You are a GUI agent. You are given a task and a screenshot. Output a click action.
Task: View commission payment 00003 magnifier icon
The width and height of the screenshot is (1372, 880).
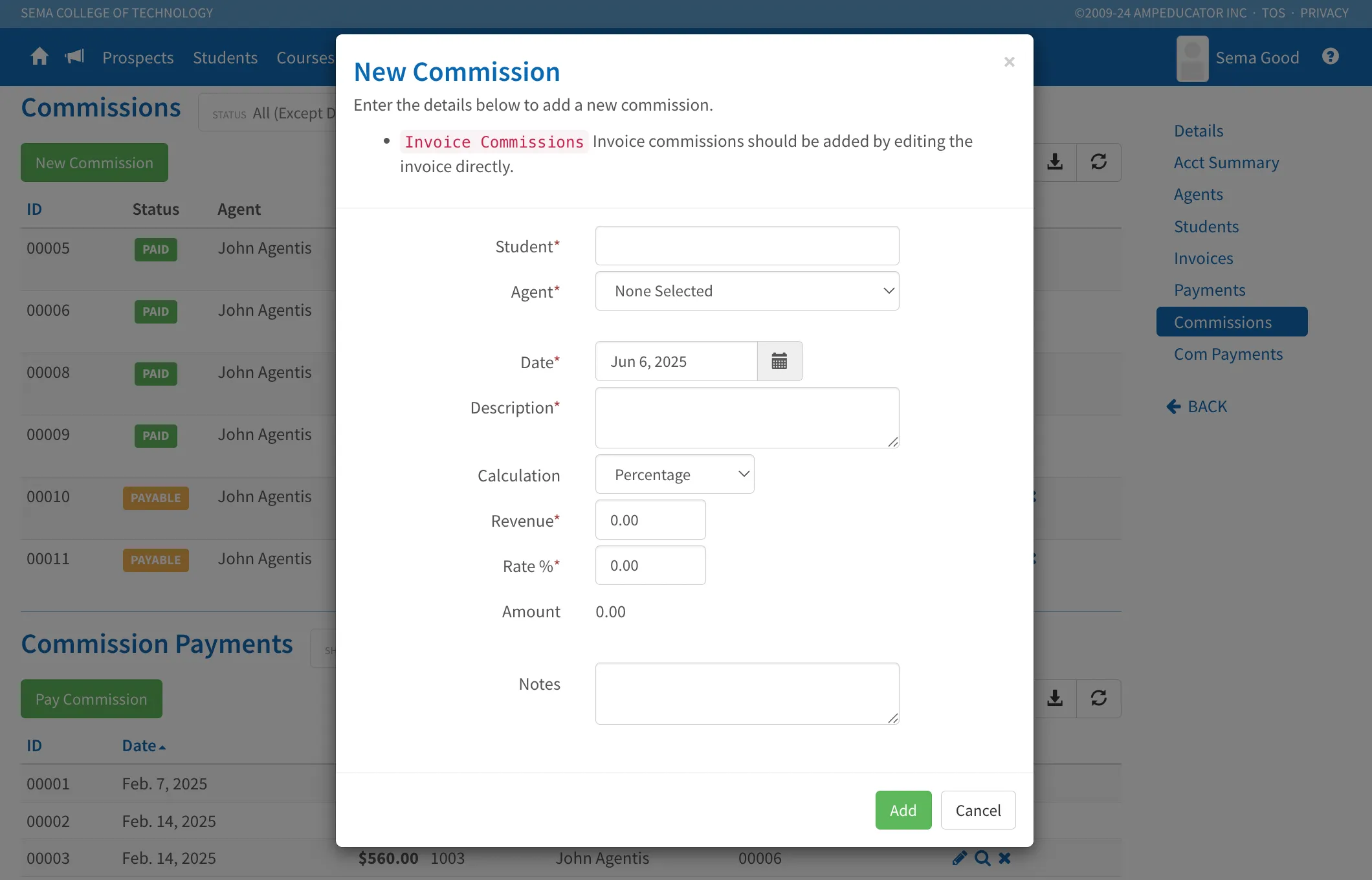click(982, 858)
